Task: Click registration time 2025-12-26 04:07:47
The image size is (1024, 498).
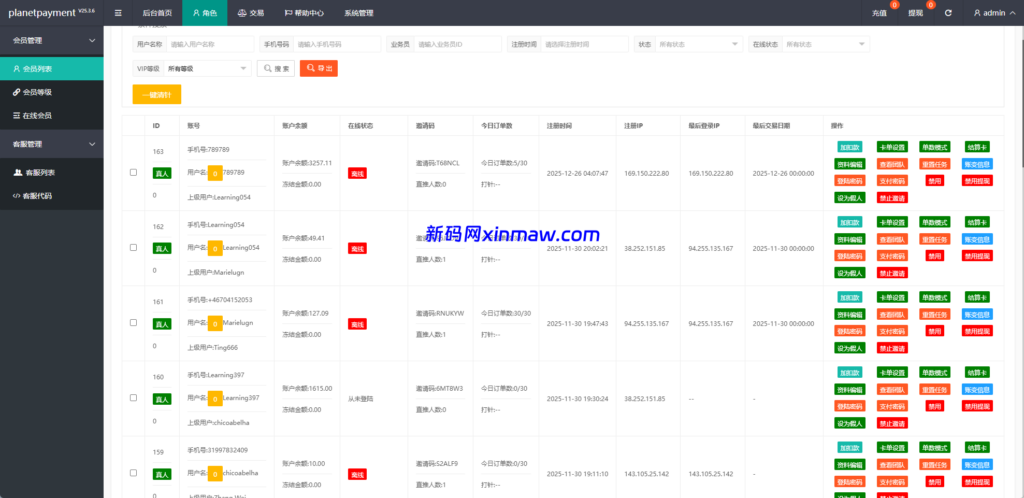Action: (x=577, y=173)
